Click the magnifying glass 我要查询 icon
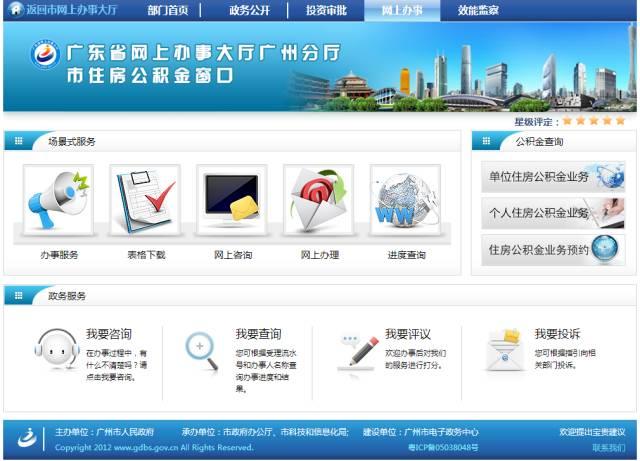This screenshot has height=461, width=640. (x=202, y=351)
